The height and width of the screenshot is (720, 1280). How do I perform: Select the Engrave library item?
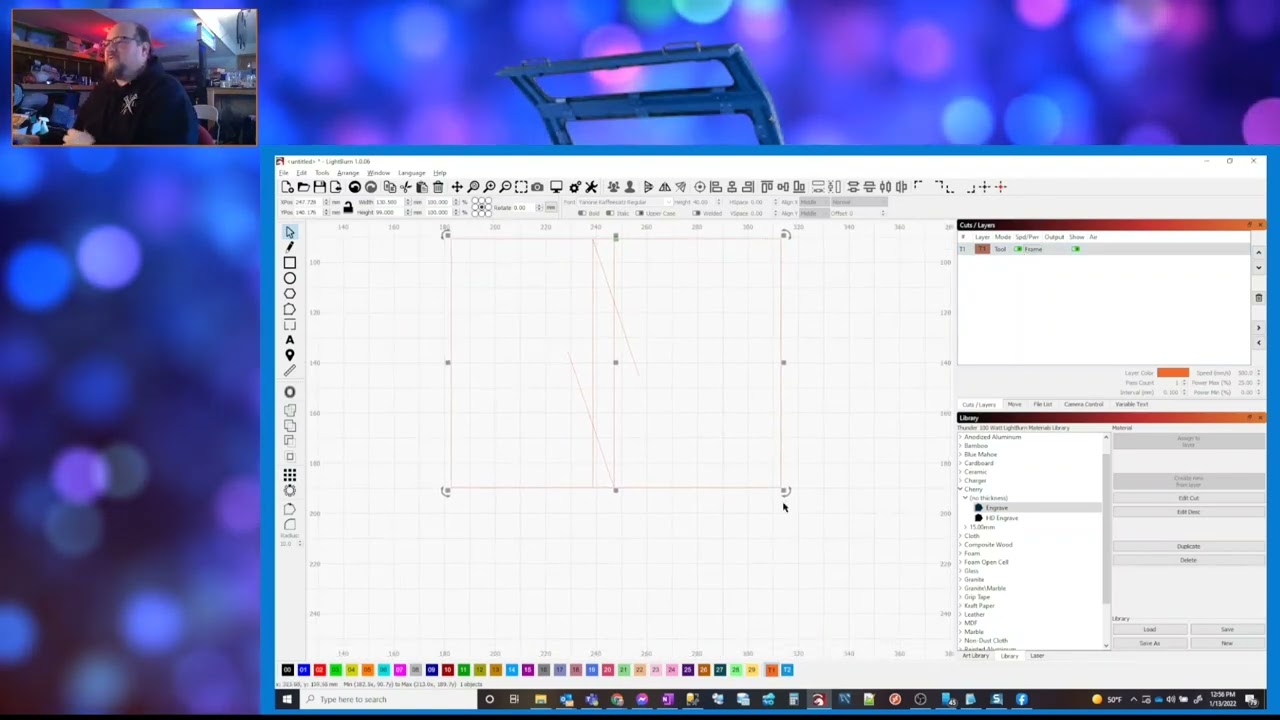coord(1035,507)
